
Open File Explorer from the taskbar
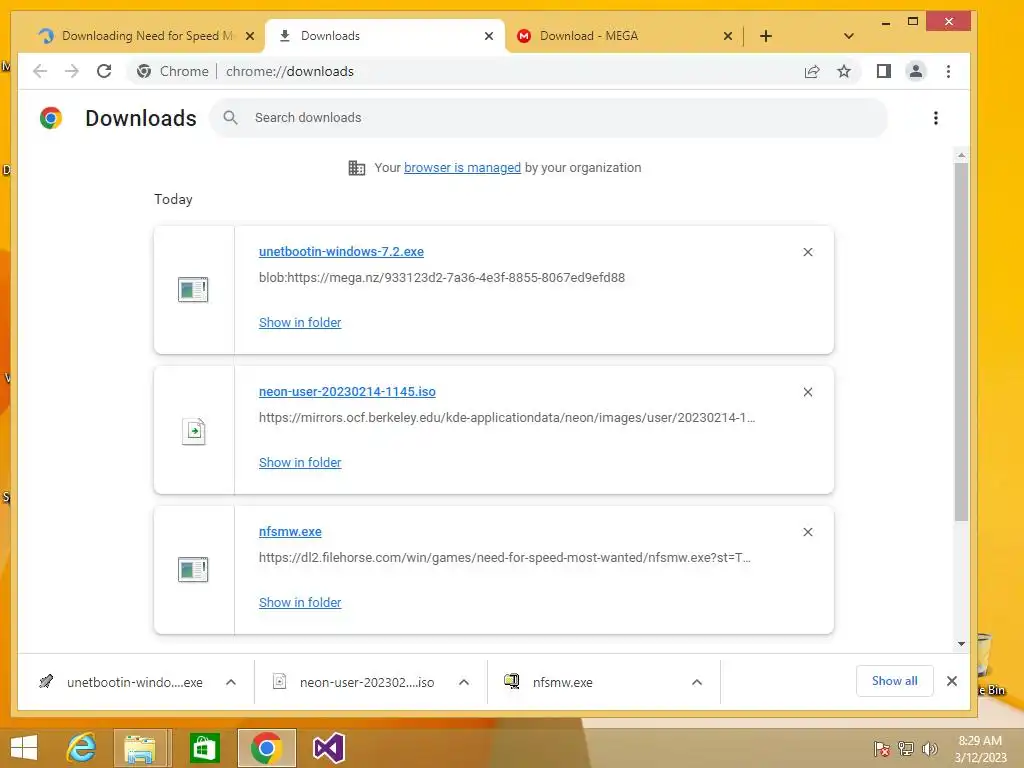(x=140, y=748)
